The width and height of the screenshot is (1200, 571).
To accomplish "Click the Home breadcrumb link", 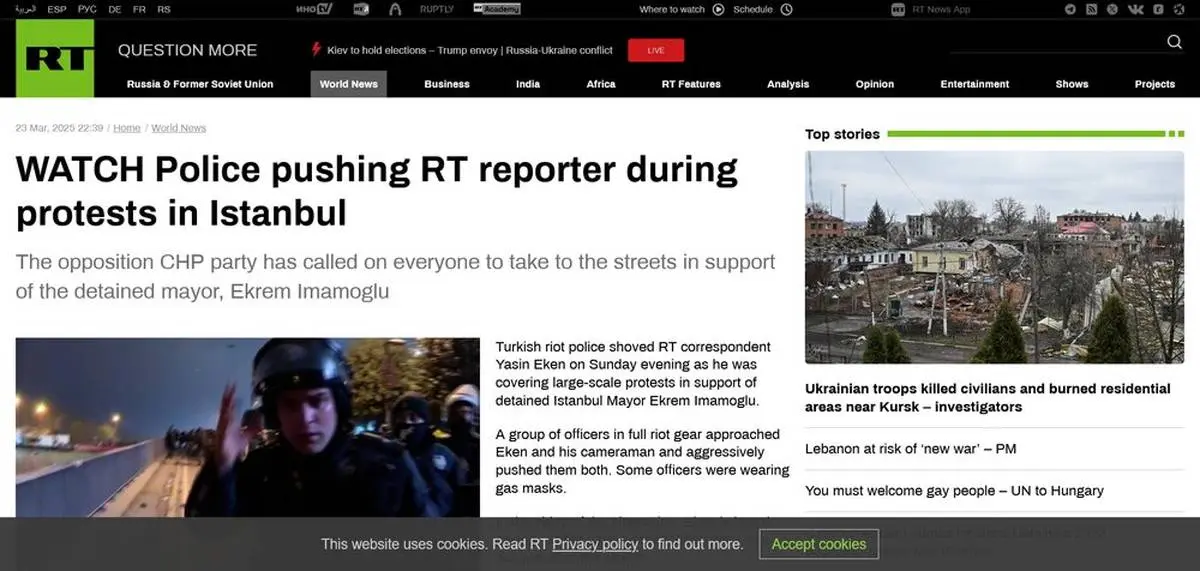I will 127,128.
